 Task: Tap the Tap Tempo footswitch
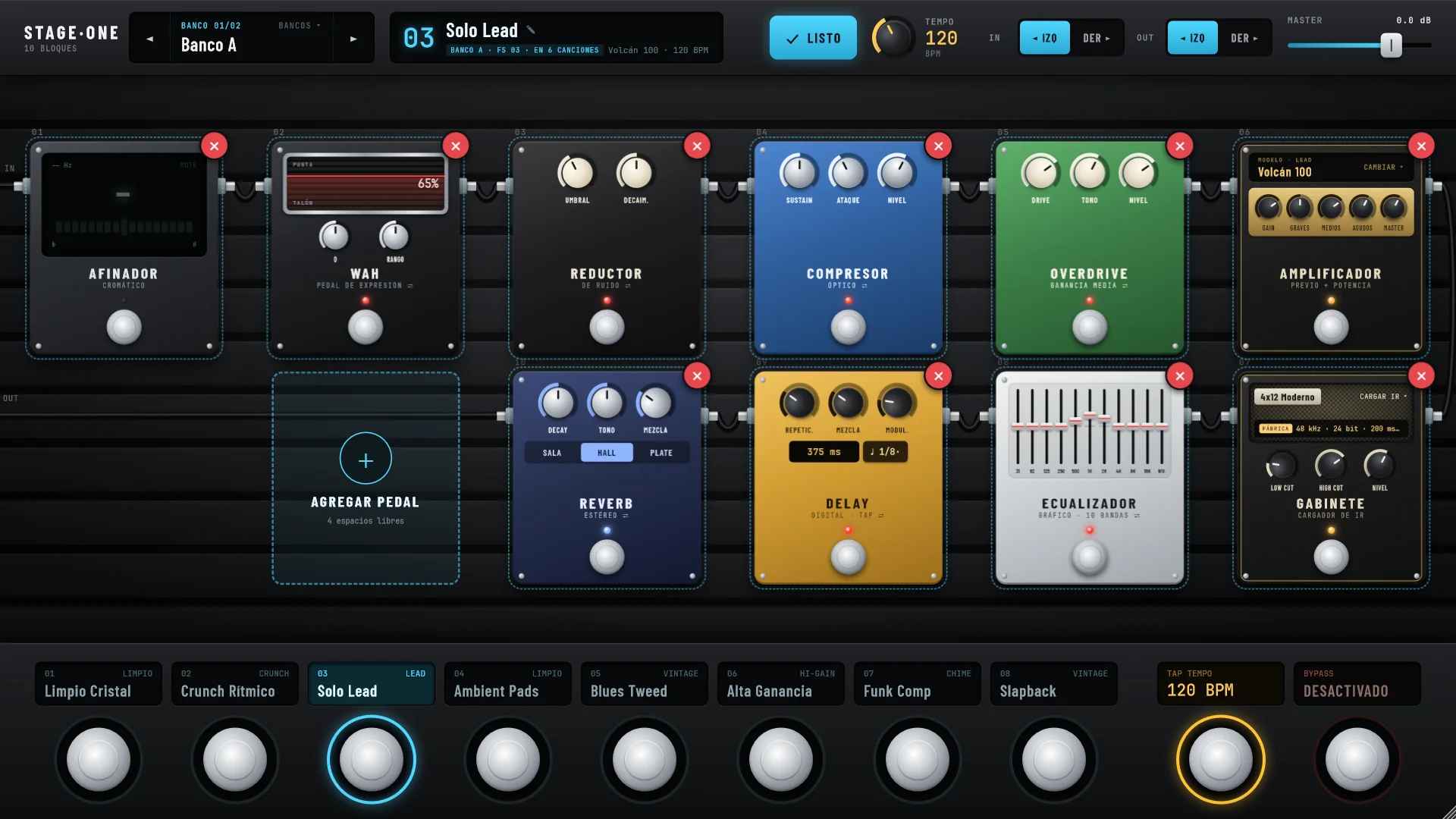(1220, 759)
